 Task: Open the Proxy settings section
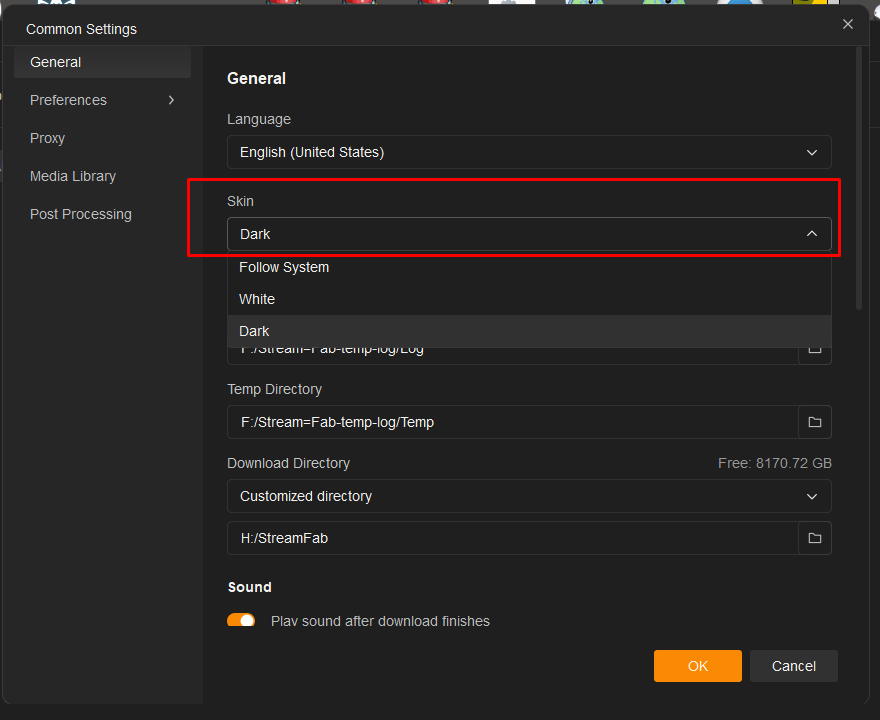pyautogui.click(x=48, y=138)
